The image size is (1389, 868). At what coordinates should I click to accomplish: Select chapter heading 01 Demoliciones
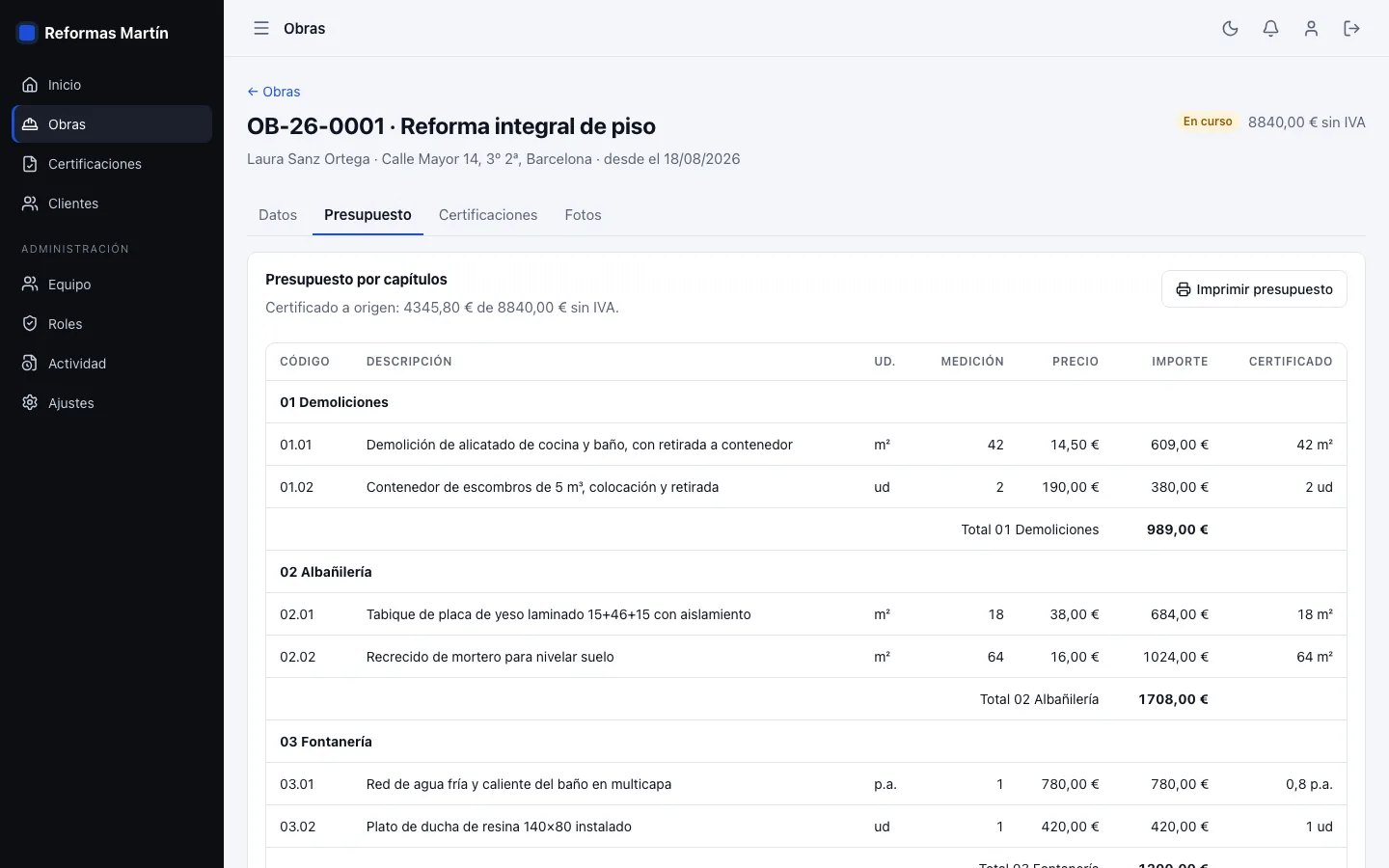pyautogui.click(x=334, y=402)
